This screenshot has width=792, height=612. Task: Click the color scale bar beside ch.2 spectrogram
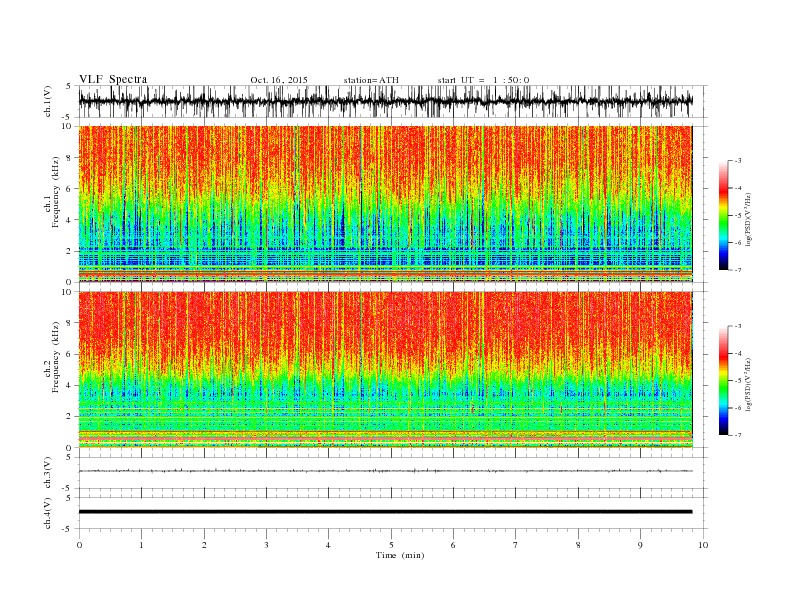coord(723,381)
